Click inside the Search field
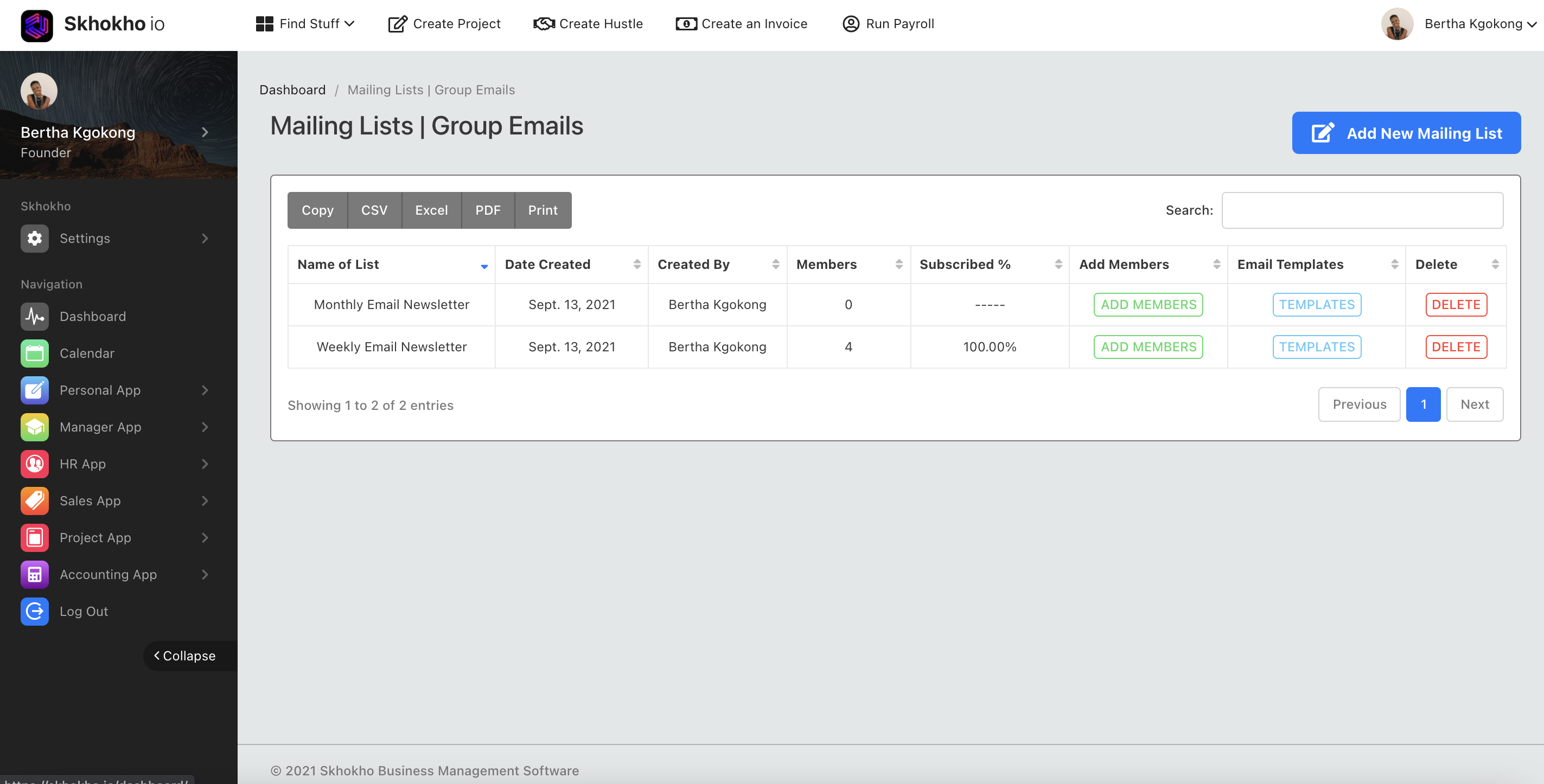Viewport: 1544px width, 784px height. [x=1362, y=210]
